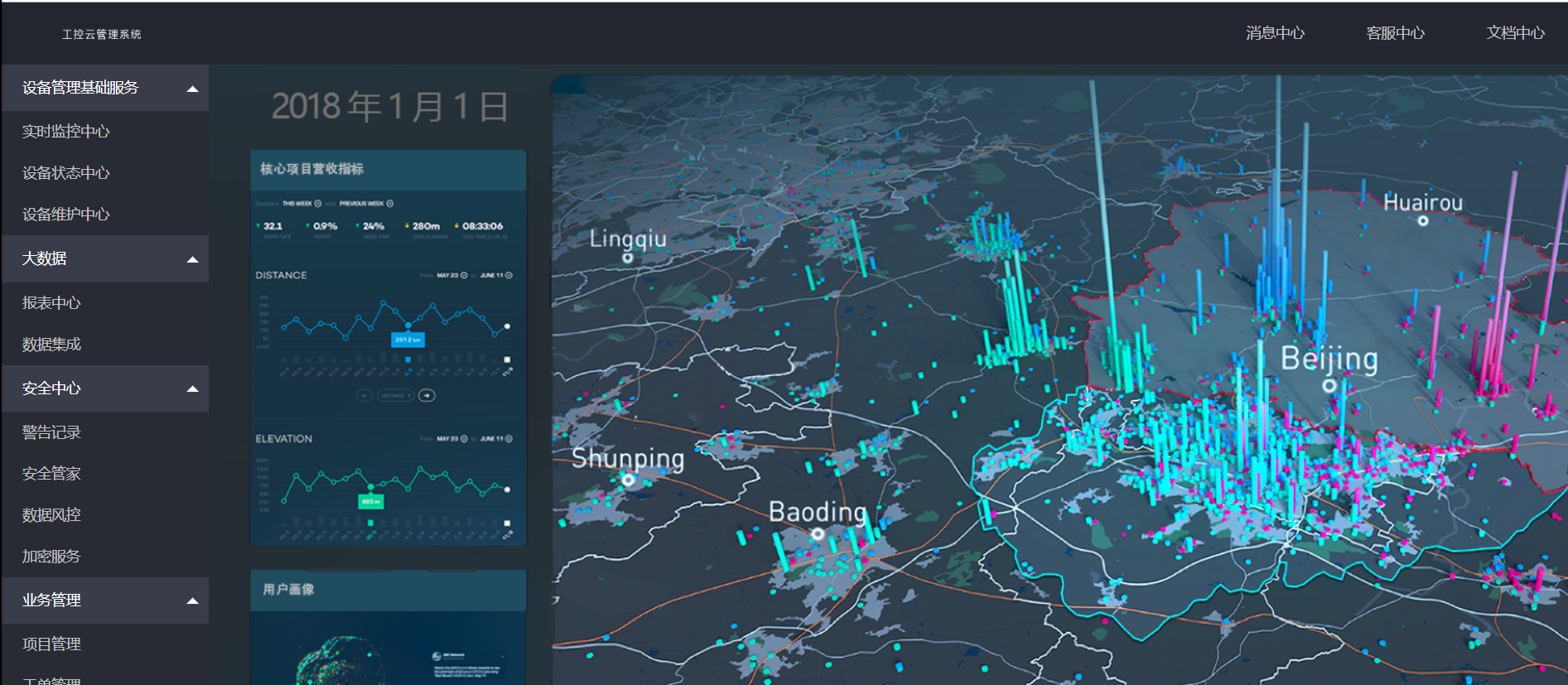Viewport: 1568px width, 685px height.
Task: Click the 683 m tooltip on ELEVATION chart
Action: click(x=370, y=501)
